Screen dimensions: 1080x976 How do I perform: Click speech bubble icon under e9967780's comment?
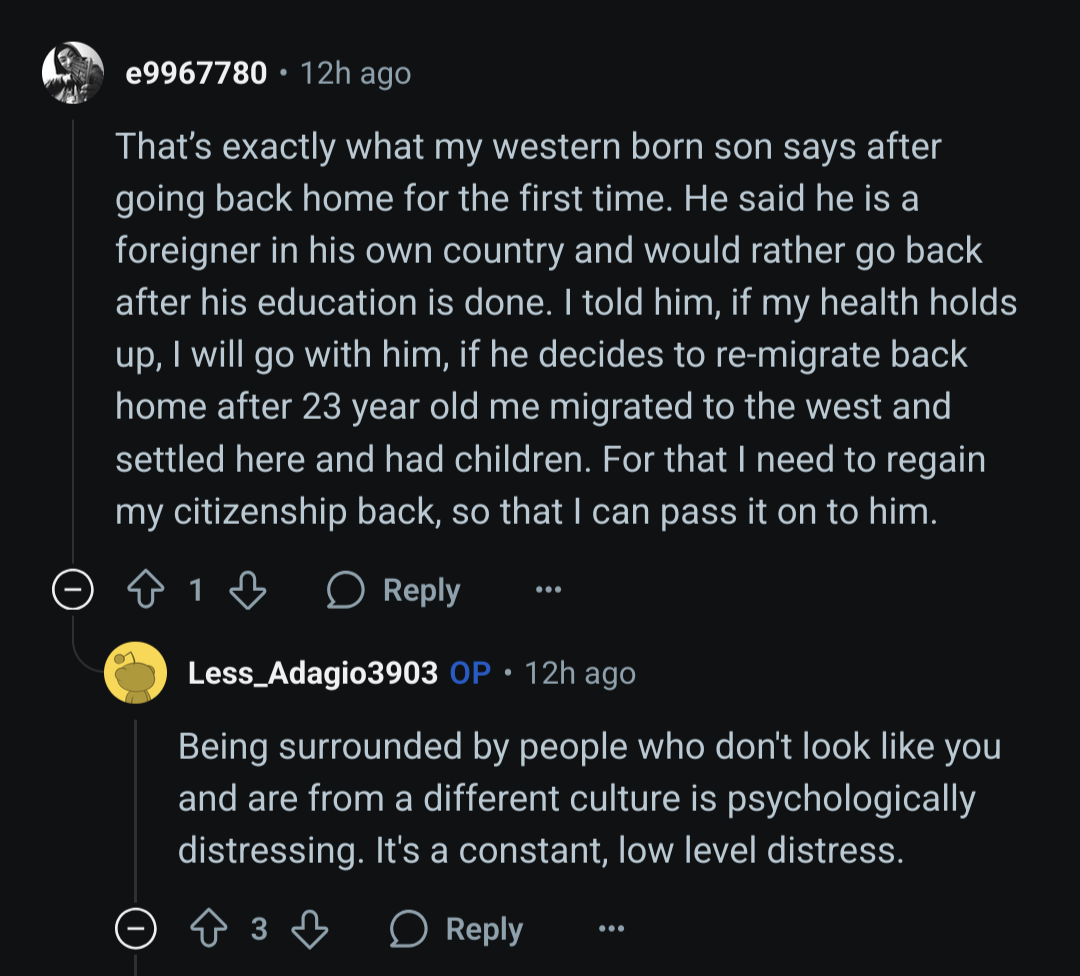pyautogui.click(x=345, y=591)
